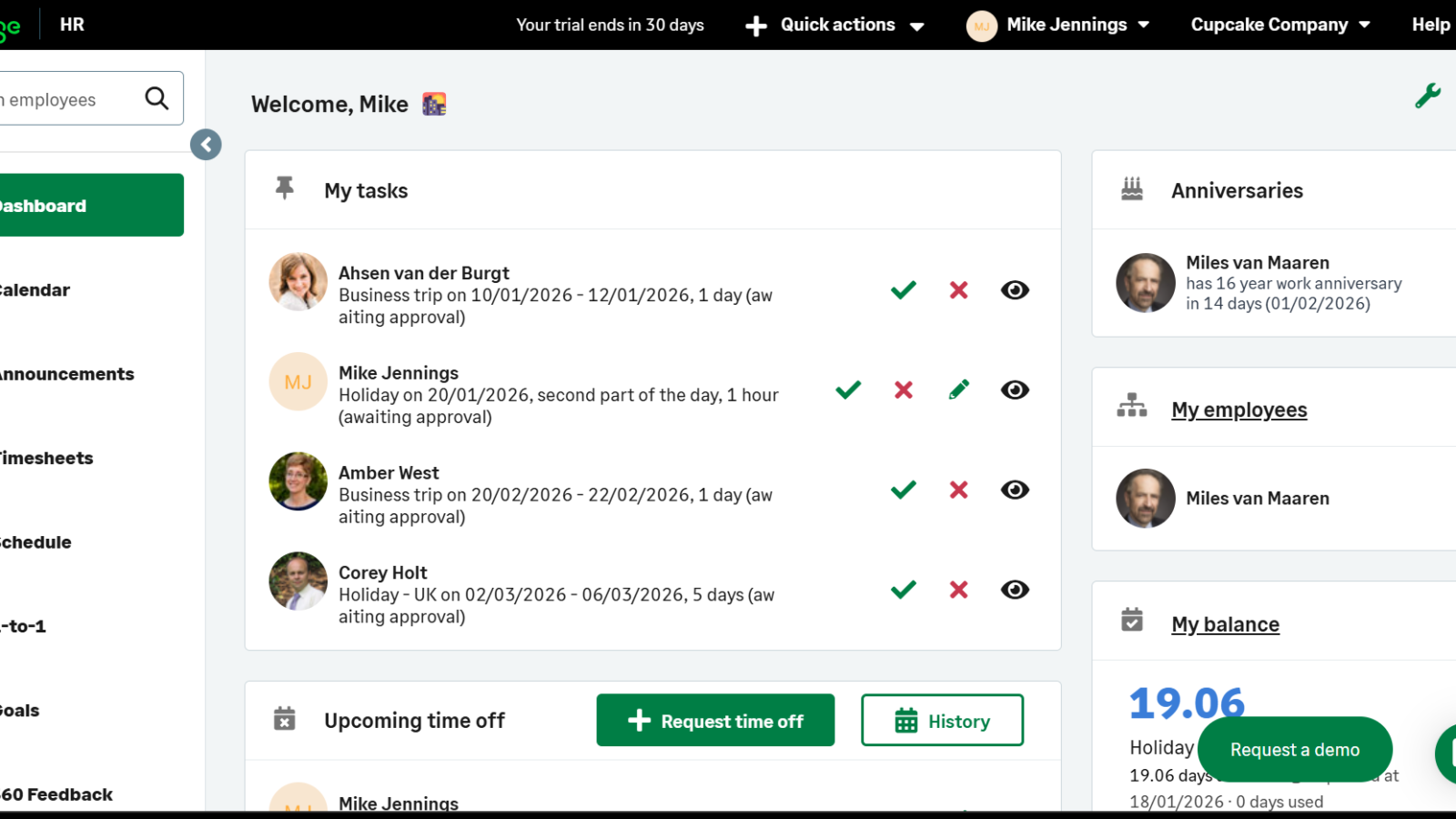Viewport: 1456px width, 819px height.
Task: Reject Ahsen van der Burgt's business trip
Action: [x=958, y=290]
